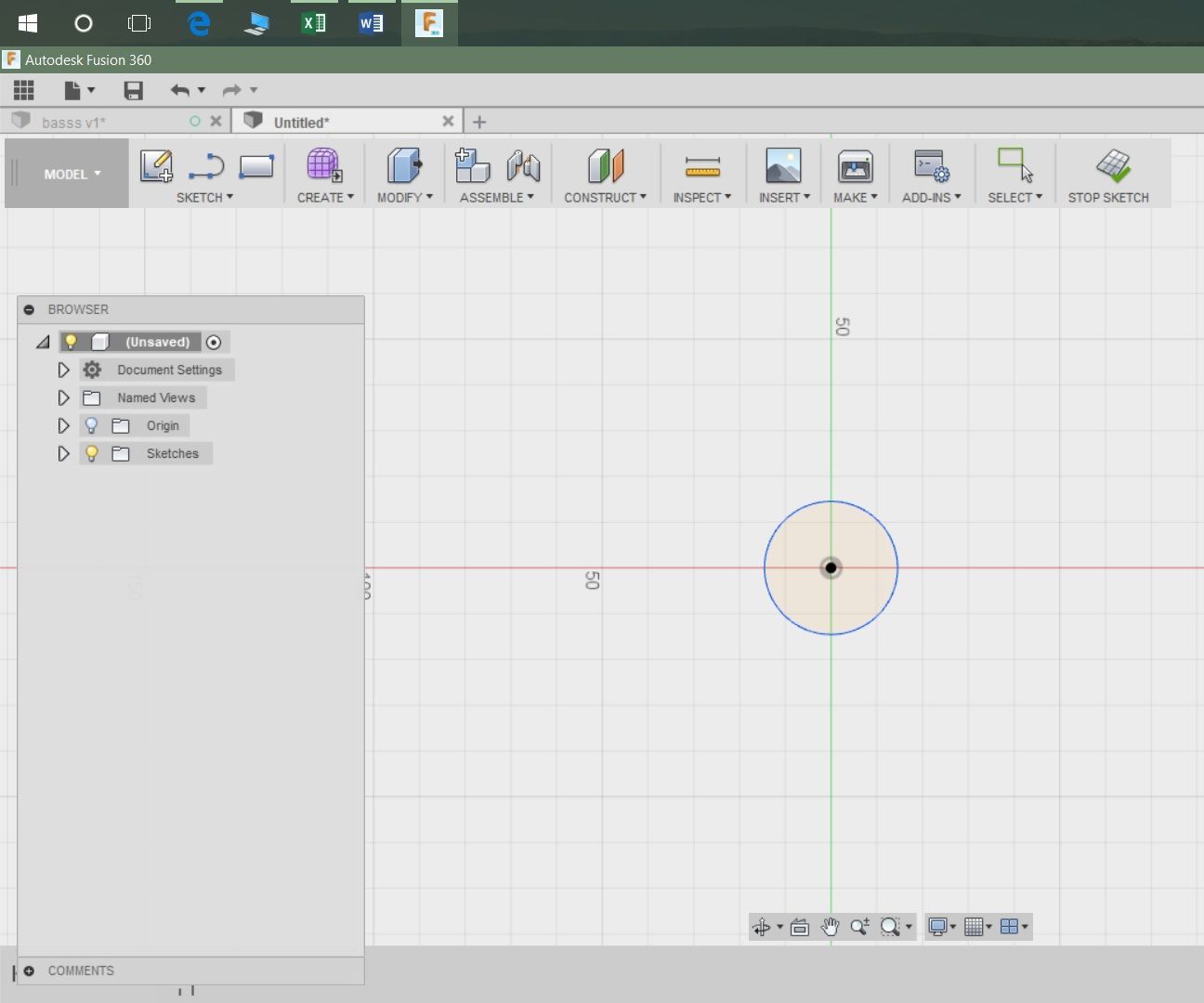Viewport: 1204px width, 1003px height.
Task: Collapse the Browser panel
Action: point(29,309)
